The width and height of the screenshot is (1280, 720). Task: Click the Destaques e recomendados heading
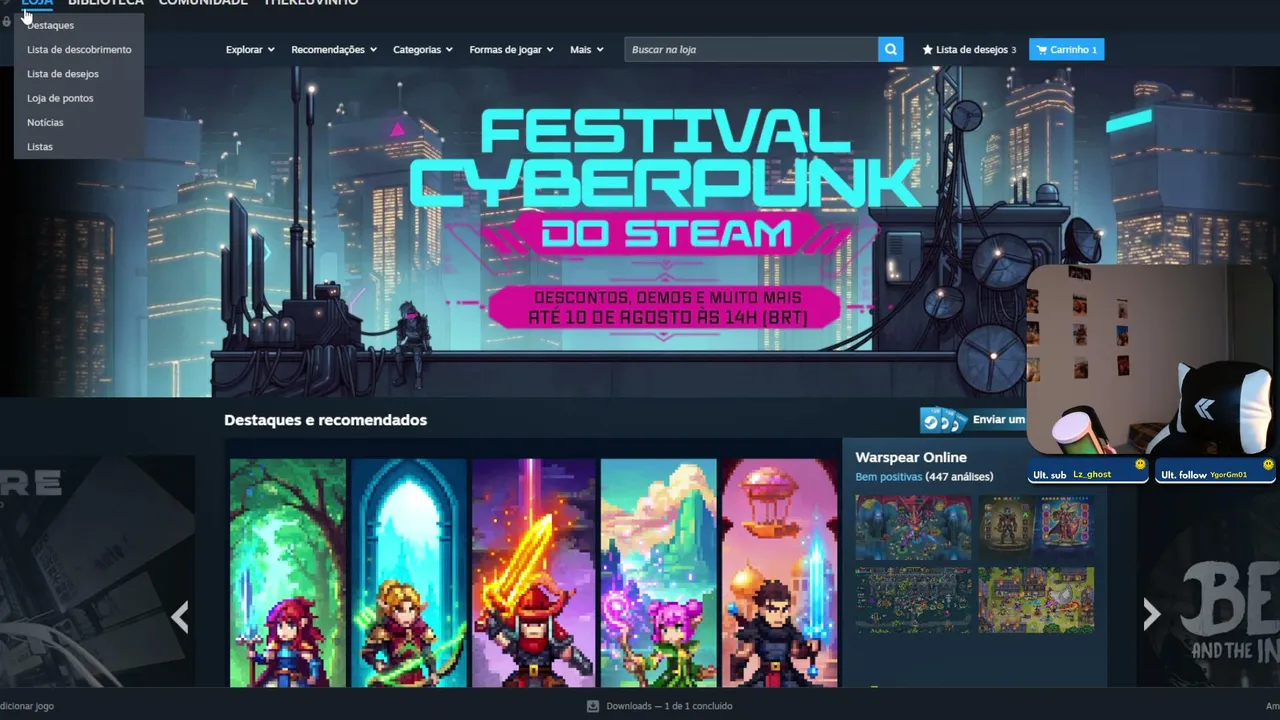coord(325,420)
